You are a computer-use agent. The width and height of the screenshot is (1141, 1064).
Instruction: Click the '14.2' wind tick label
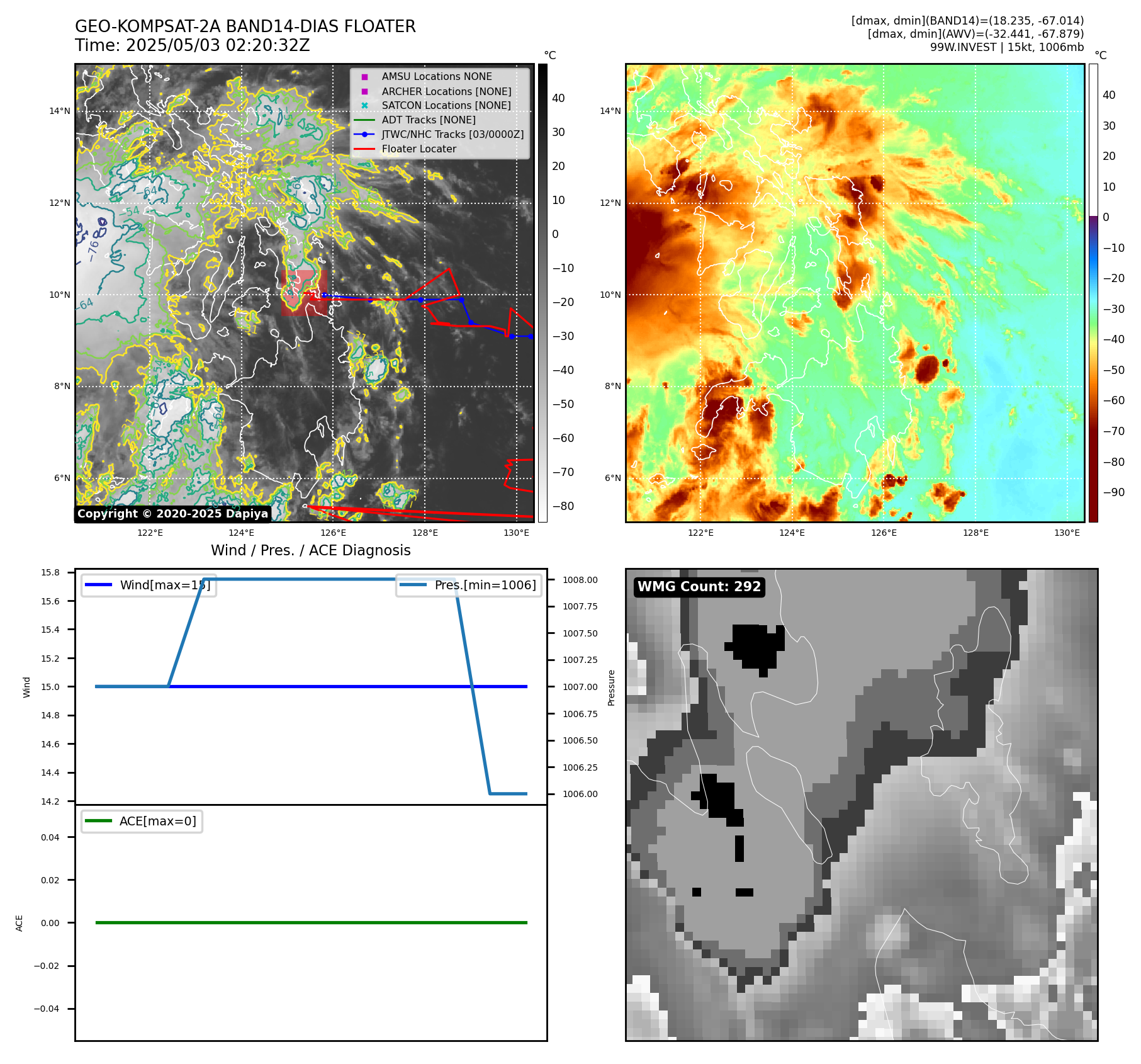pyautogui.click(x=50, y=801)
